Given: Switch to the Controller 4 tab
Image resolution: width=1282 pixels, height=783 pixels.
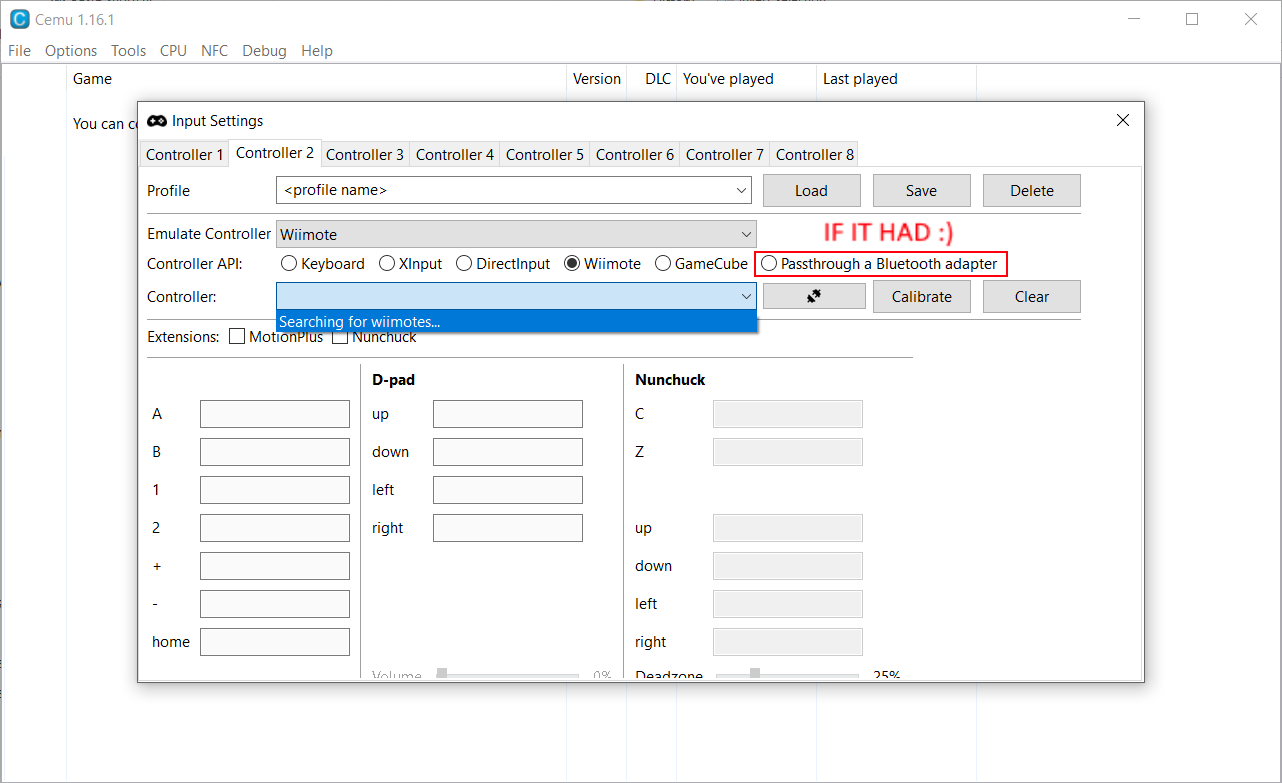Looking at the screenshot, I should coord(455,155).
